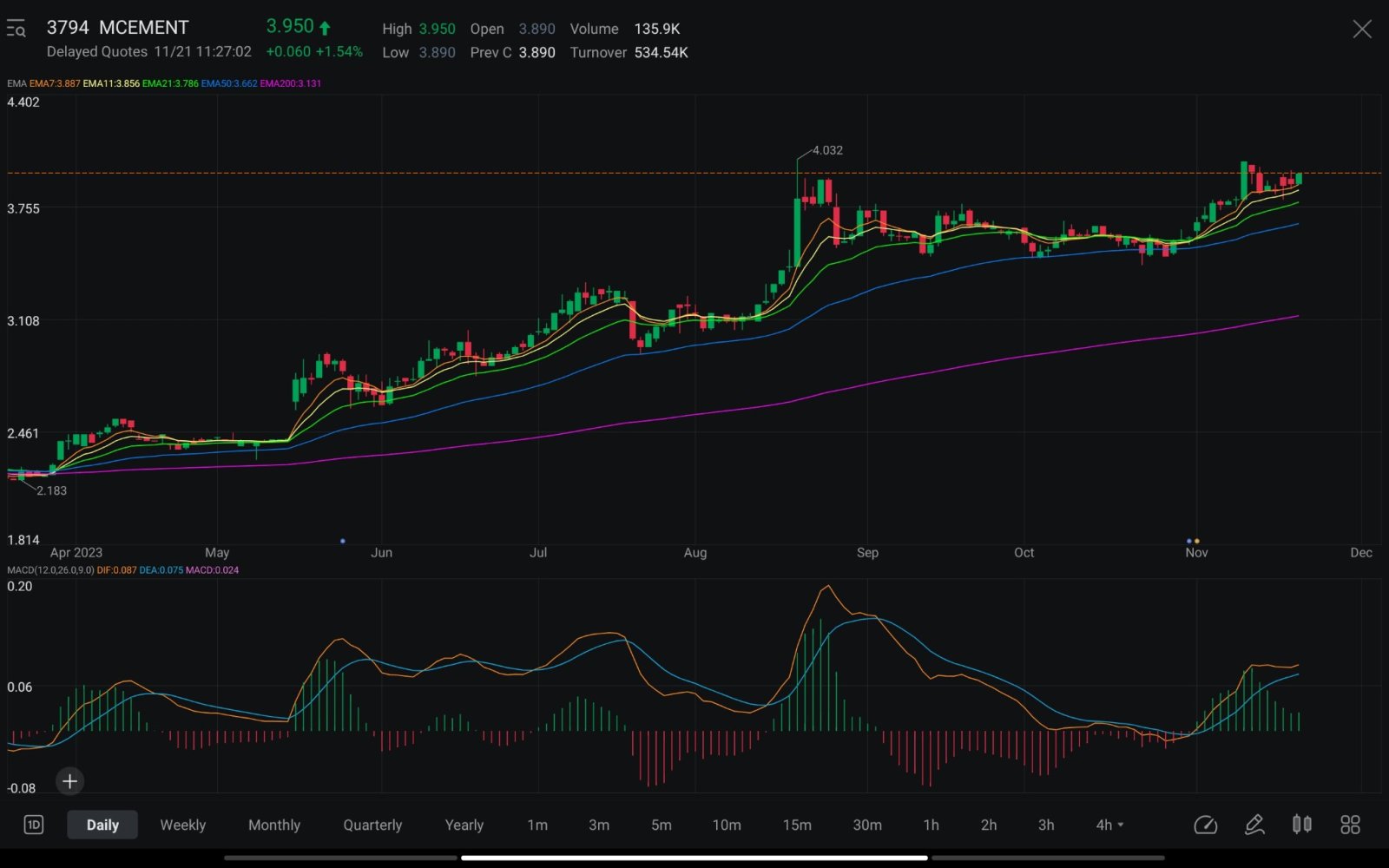
Task: Select the 1h interval
Action: point(931,825)
